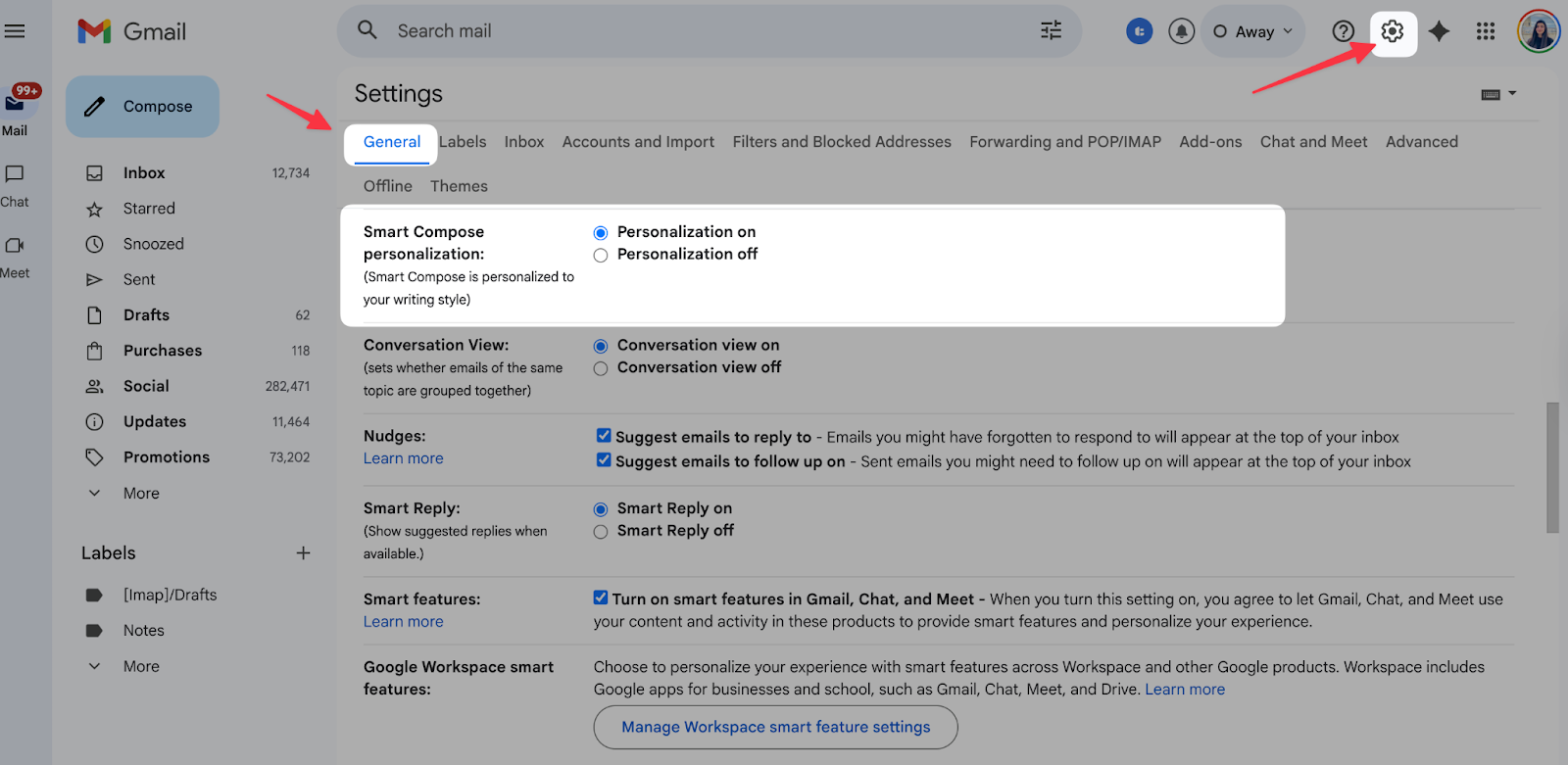Click Learn more under Nudges
1568x765 pixels.
[404, 458]
